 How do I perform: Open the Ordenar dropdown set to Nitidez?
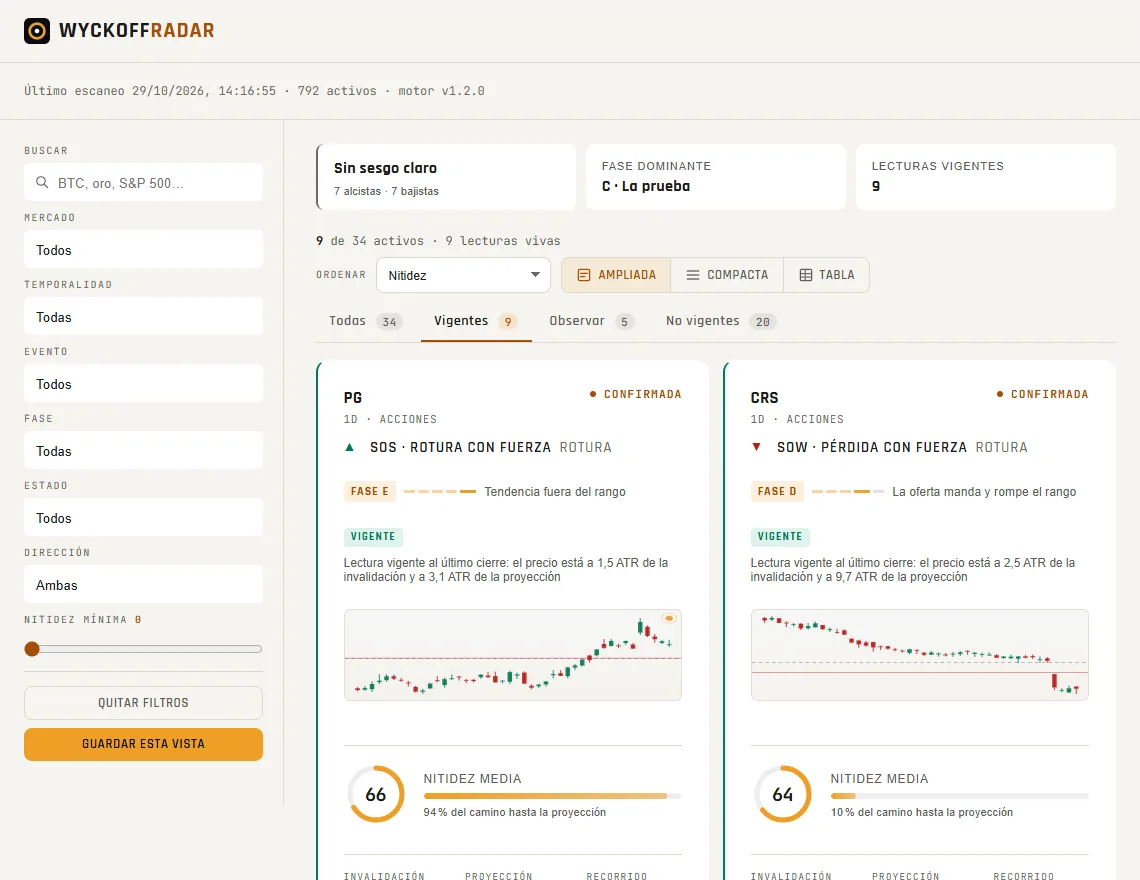click(463, 275)
